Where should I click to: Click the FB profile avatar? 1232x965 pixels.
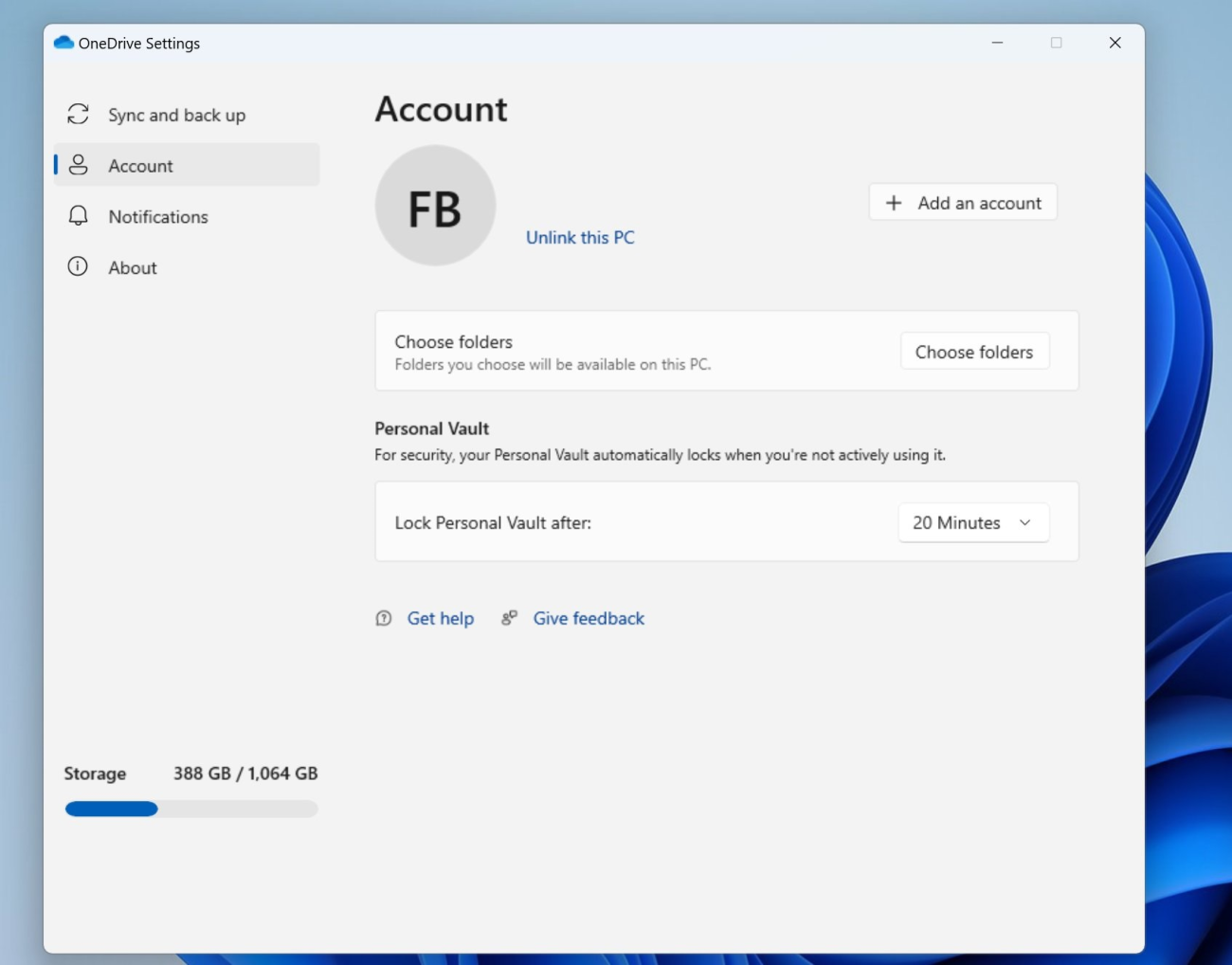pos(435,205)
